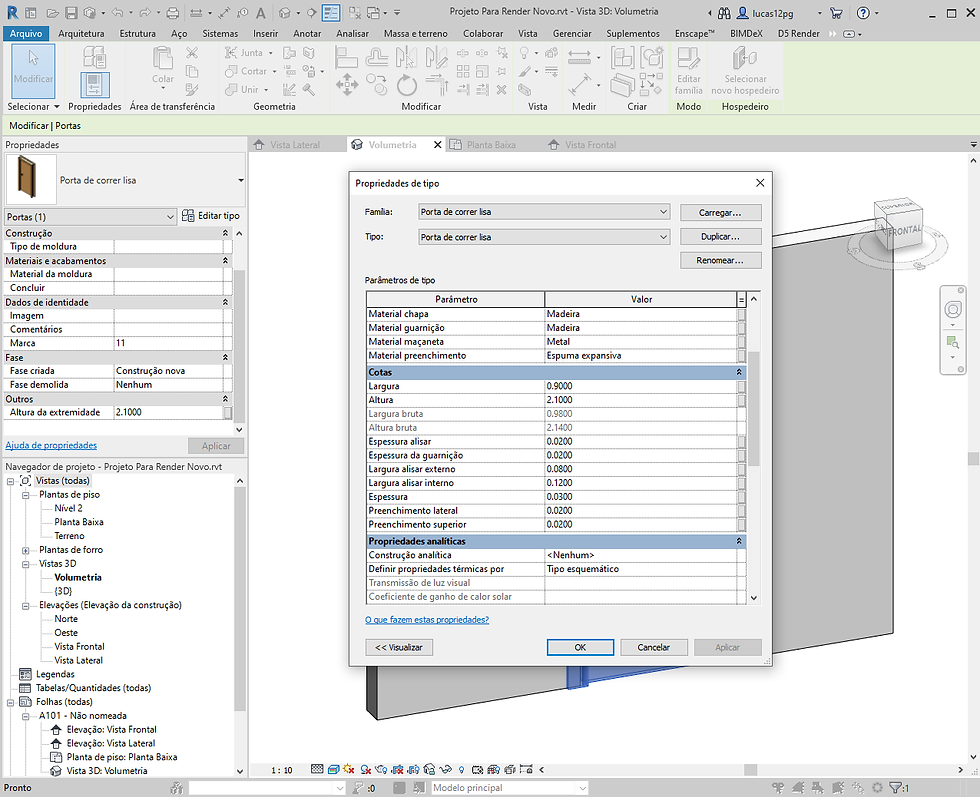Open the Enscape ribbon tab

coord(694,34)
